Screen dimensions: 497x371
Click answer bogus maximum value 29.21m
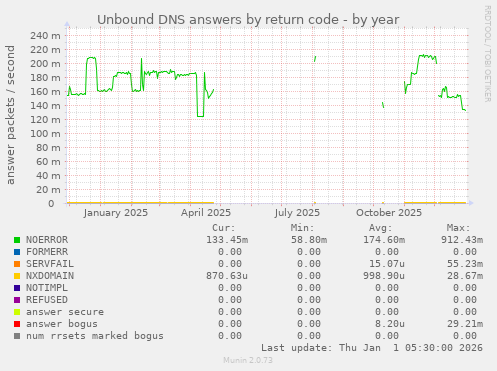[x=465, y=324]
